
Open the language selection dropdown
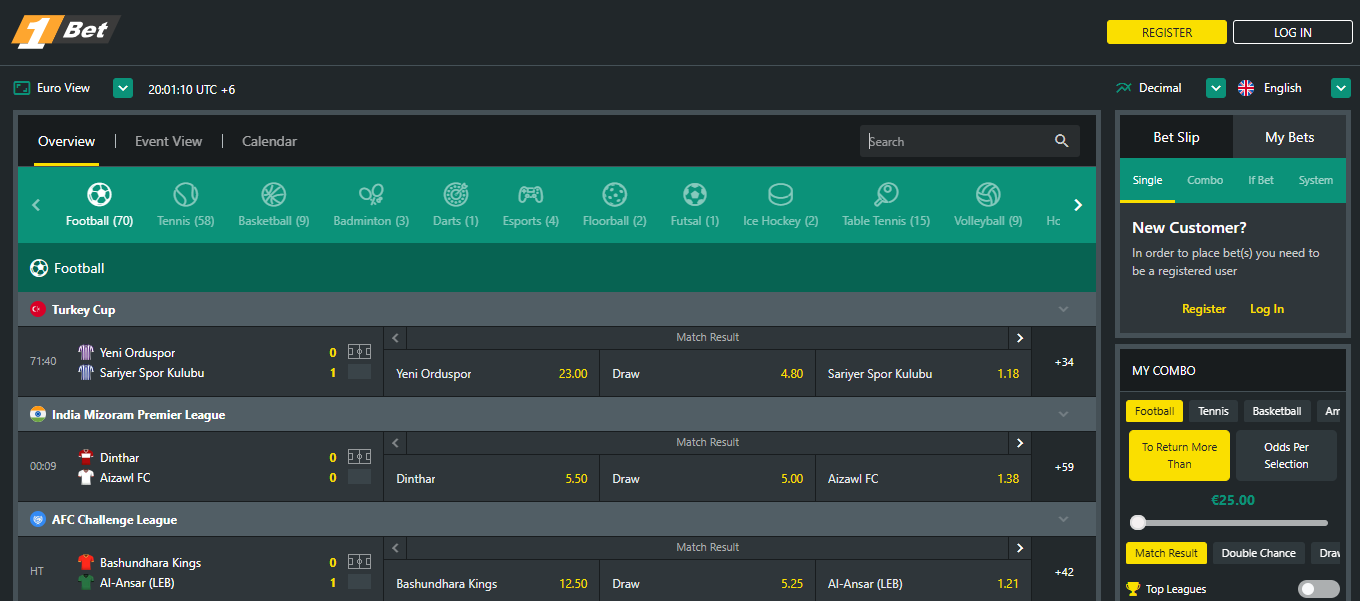coord(1341,87)
